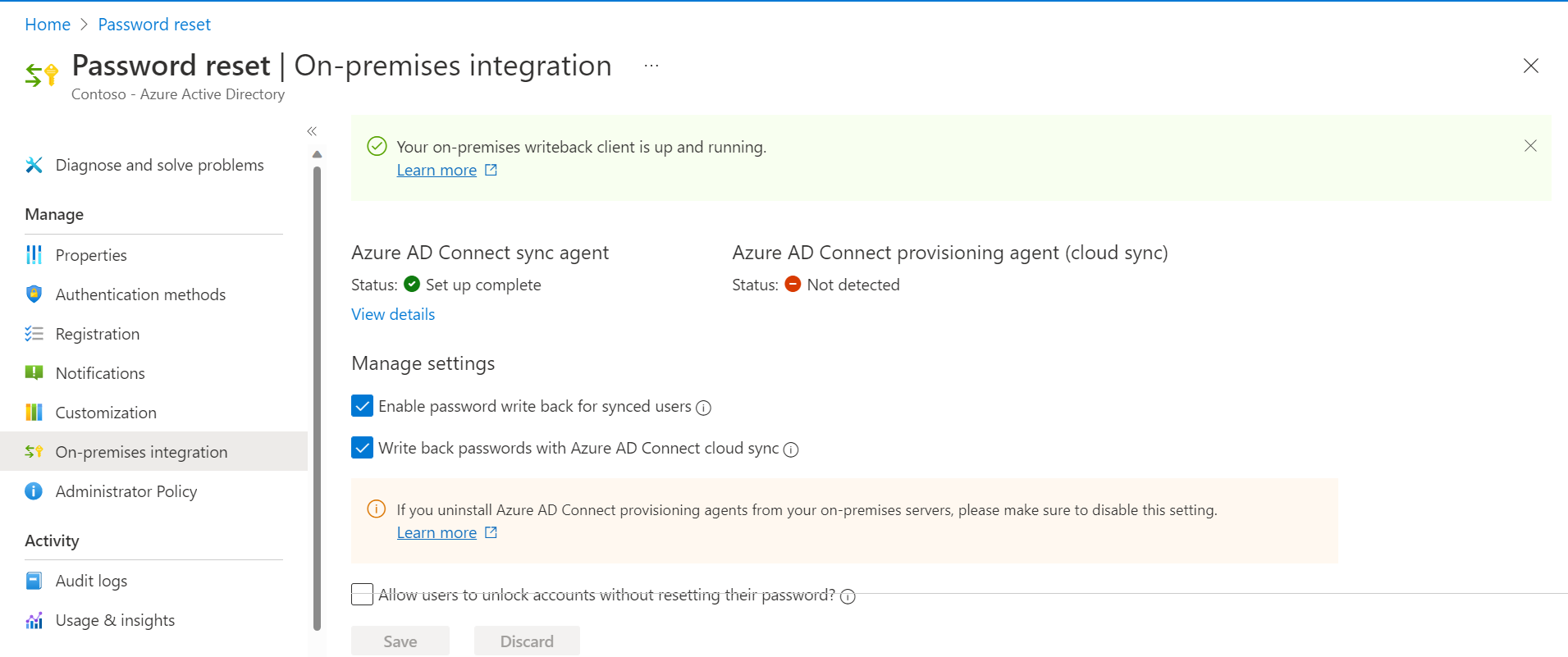Click View details under sync agent status
The image size is (1568, 657).
coord(392,314)
